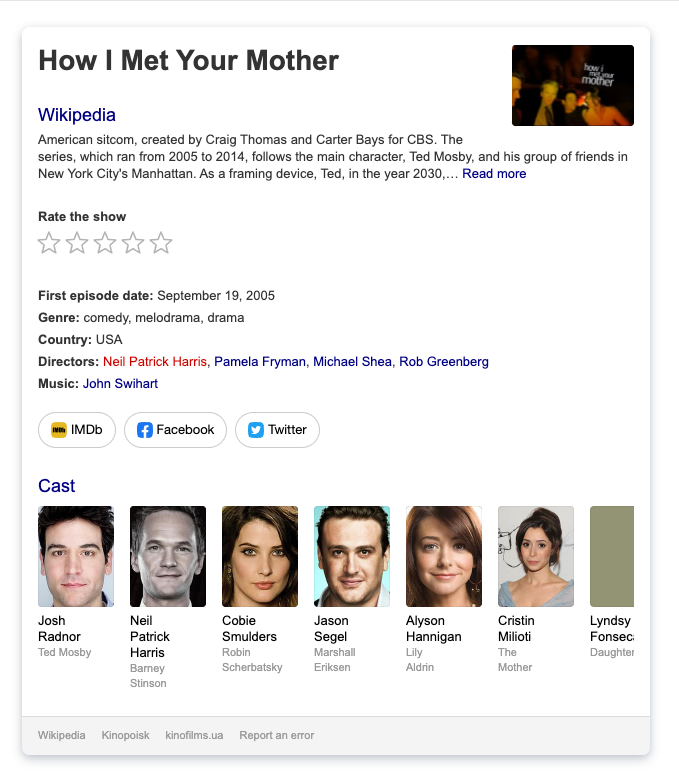Image resolution: width=679 pixels, height=773 pixels.
Task: Open the Cast section link
Action: pyautogui.click(x=57, y=486)
